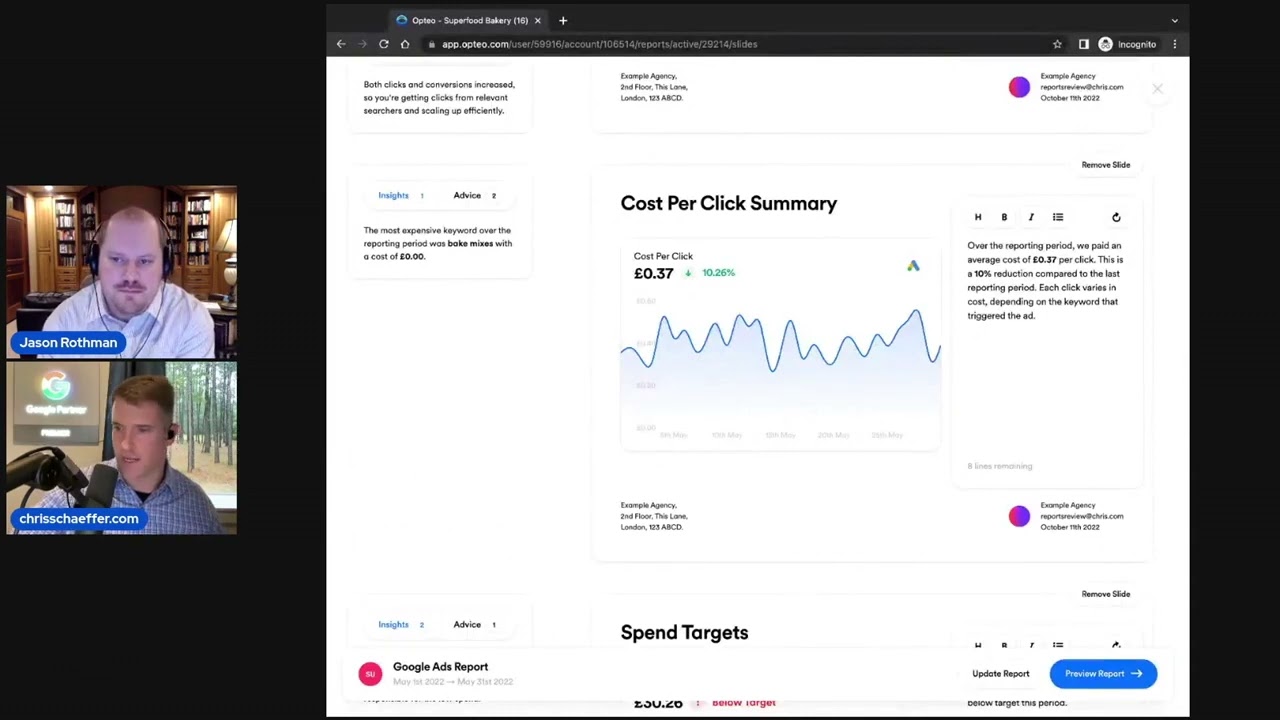1280x720 pixels.
Task: Toggle italic formatting in the text toolbar
Action: click(1031, 217)
